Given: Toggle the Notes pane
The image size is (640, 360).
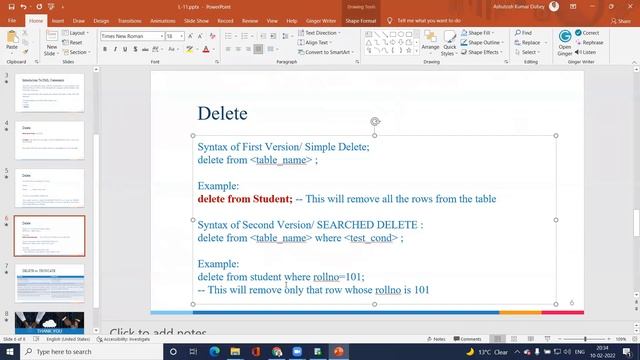Looking at the screenshot, I should point(436,339).
